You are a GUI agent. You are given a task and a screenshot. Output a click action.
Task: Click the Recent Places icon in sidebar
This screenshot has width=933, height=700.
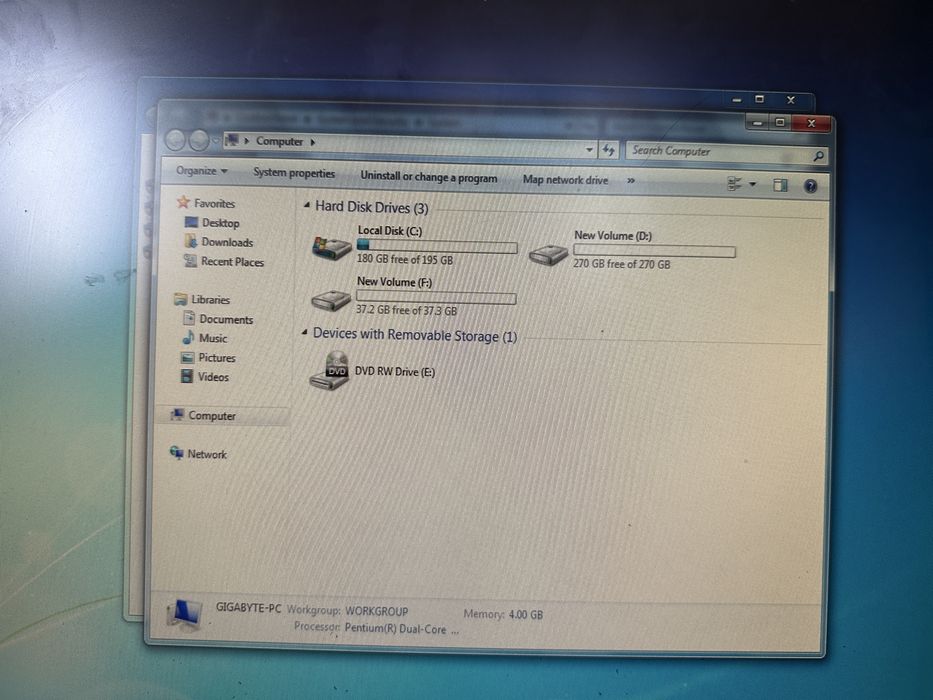click(190, 261)
